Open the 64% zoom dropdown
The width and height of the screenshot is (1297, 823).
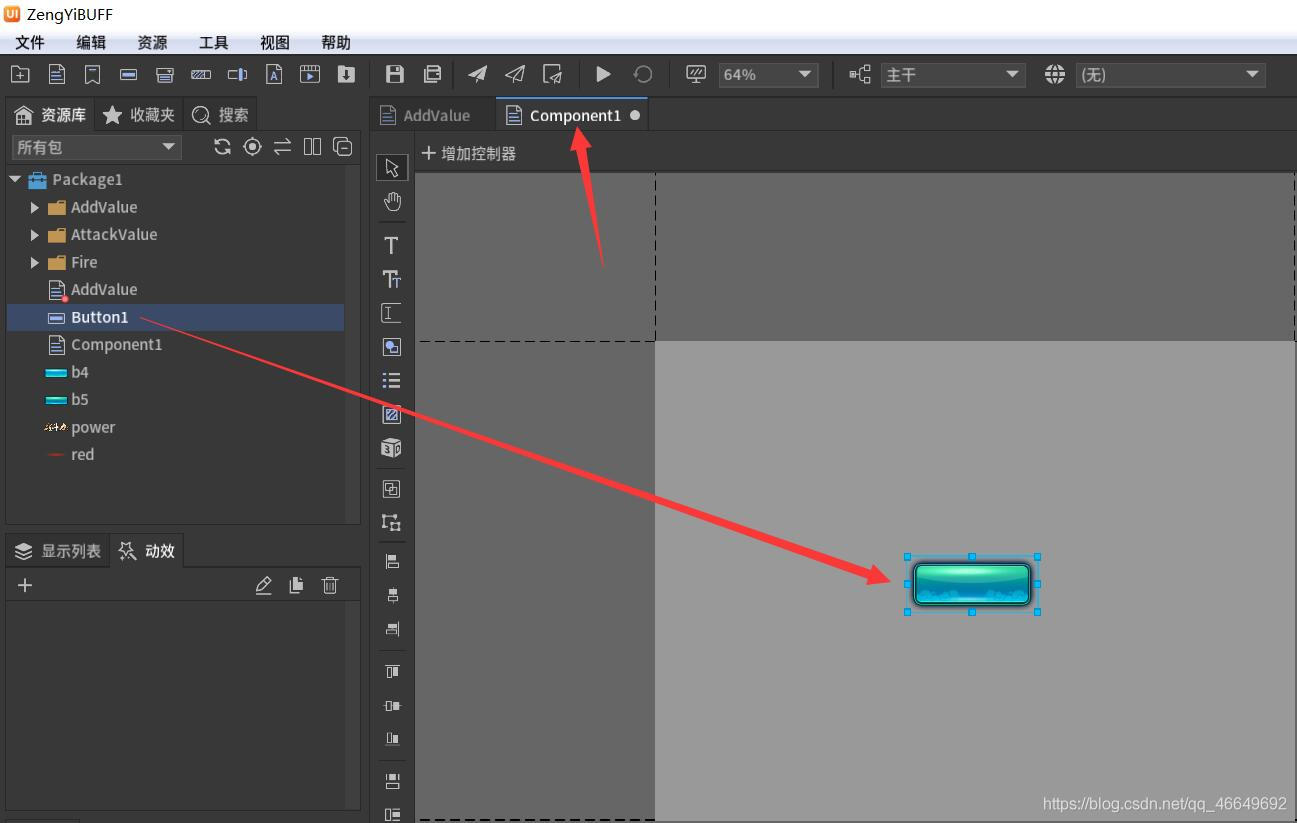tap(768, 75)
